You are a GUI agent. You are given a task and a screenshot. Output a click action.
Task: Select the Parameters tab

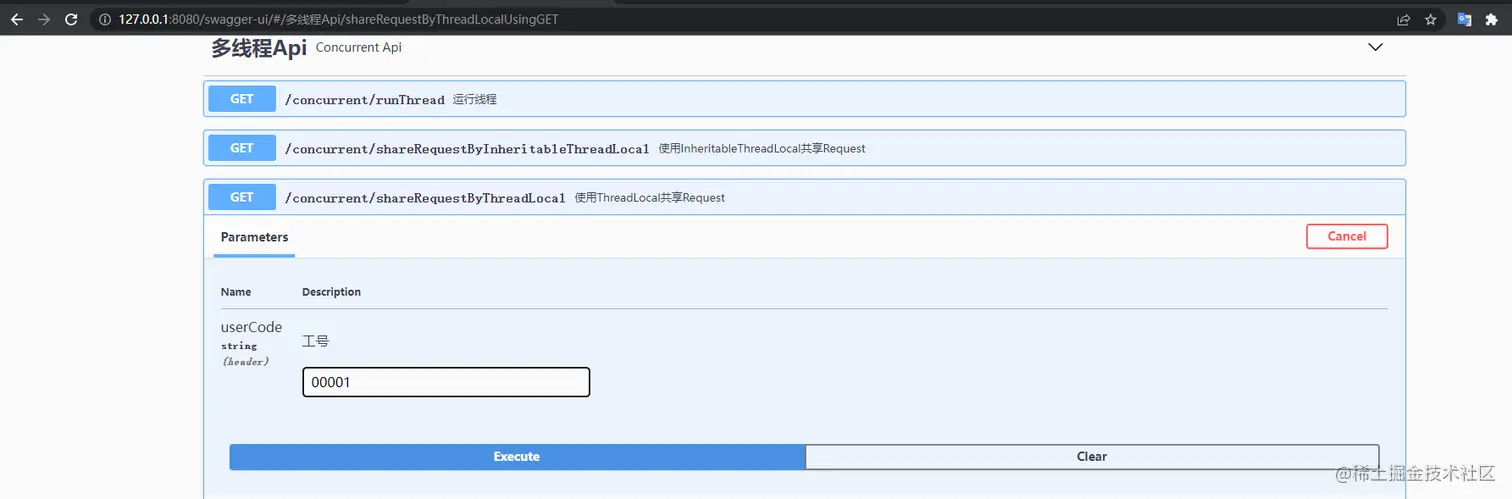254,237
